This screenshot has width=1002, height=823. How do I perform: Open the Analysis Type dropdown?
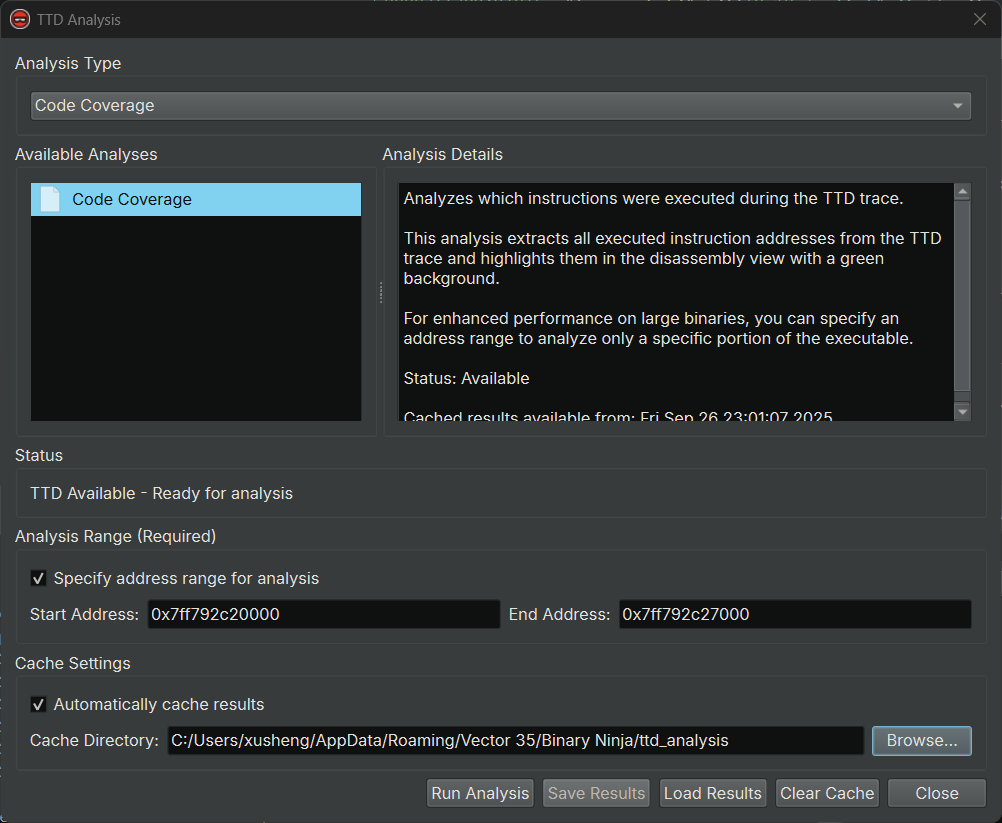pos(500,105)
